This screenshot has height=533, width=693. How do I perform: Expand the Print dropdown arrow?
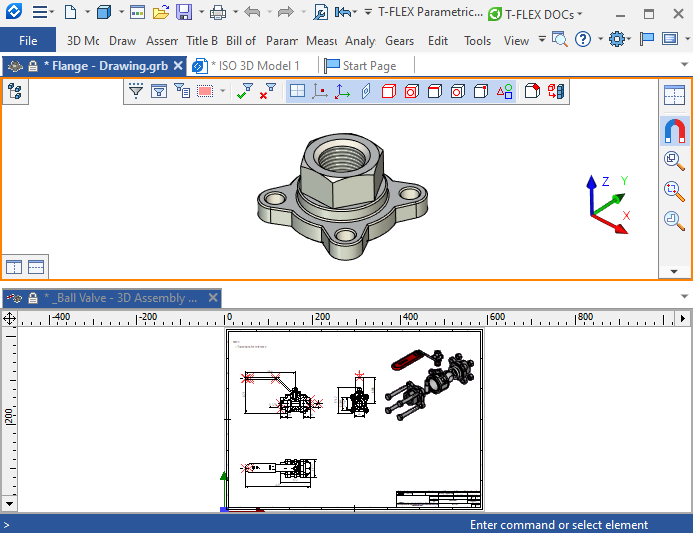236,12
